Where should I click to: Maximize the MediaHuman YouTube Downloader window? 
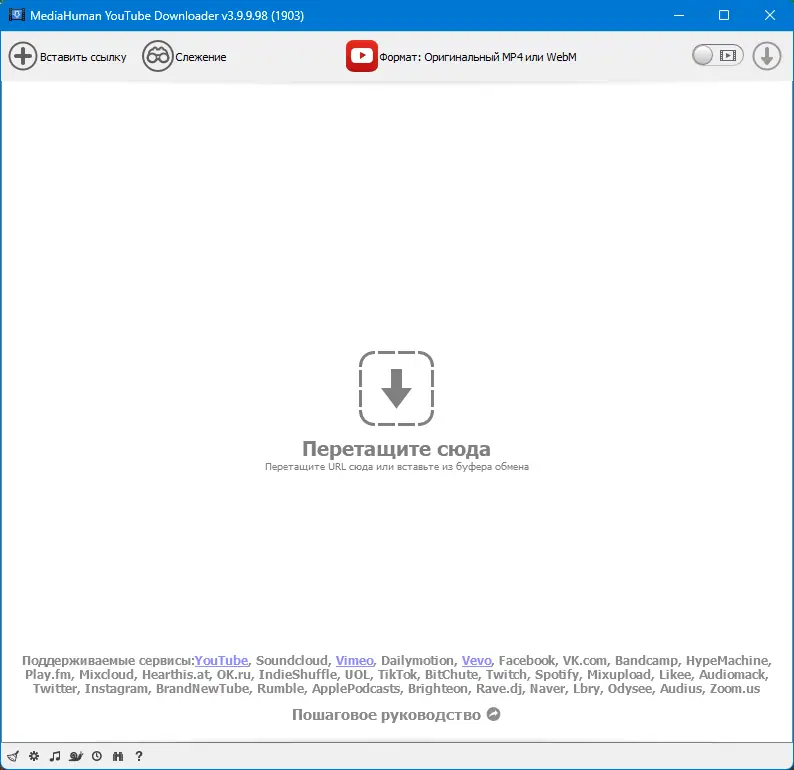(x=724, y=15)
